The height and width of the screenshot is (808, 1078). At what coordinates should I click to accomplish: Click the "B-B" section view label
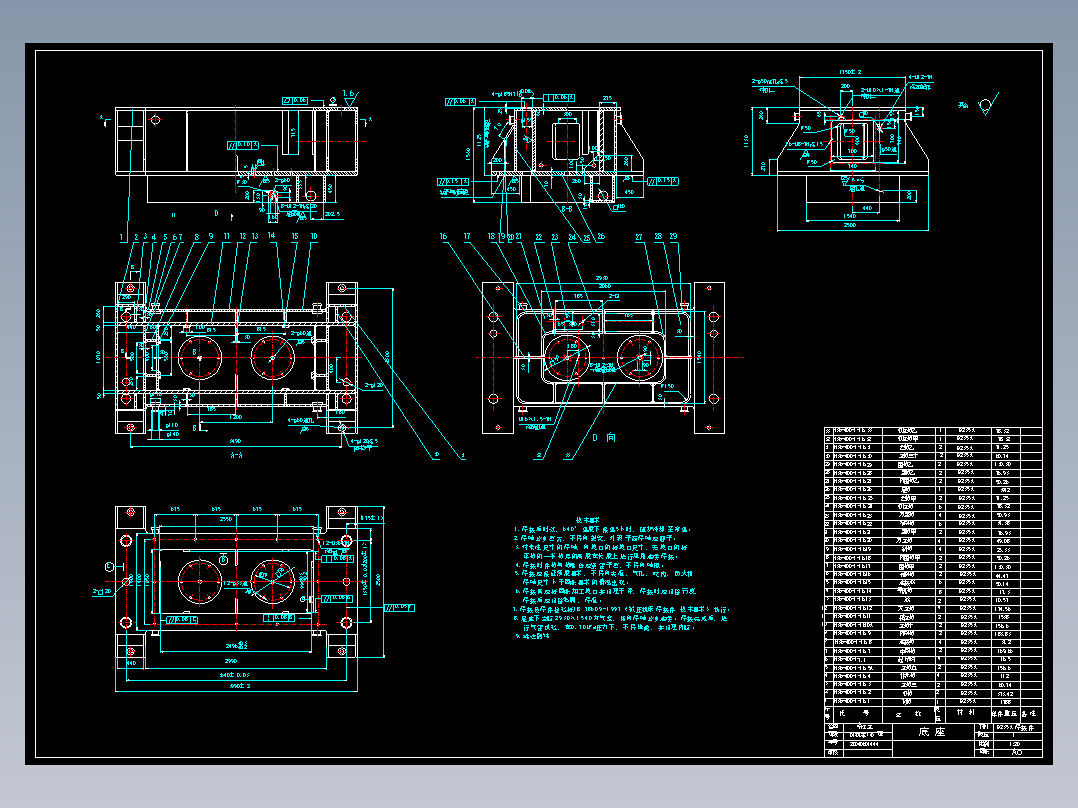pos(568,208)
